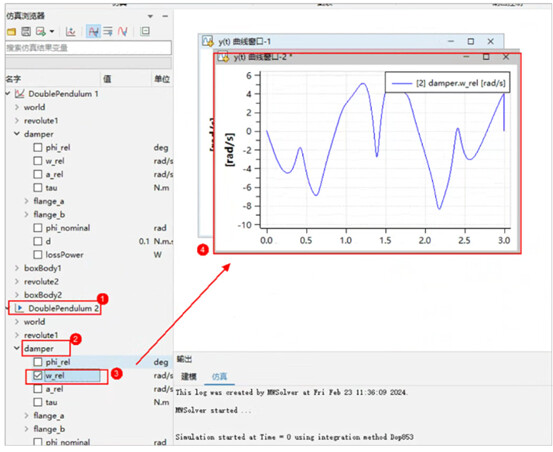Click the collapse-all box icon in toolbar
Image resolution: width=553 pixels, height=452 pixels.
point(145,32)
